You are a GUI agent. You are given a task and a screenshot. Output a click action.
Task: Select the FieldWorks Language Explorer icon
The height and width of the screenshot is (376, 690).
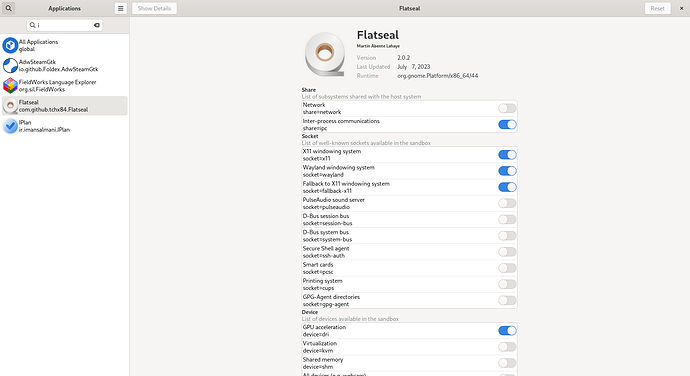click(10, 85)
